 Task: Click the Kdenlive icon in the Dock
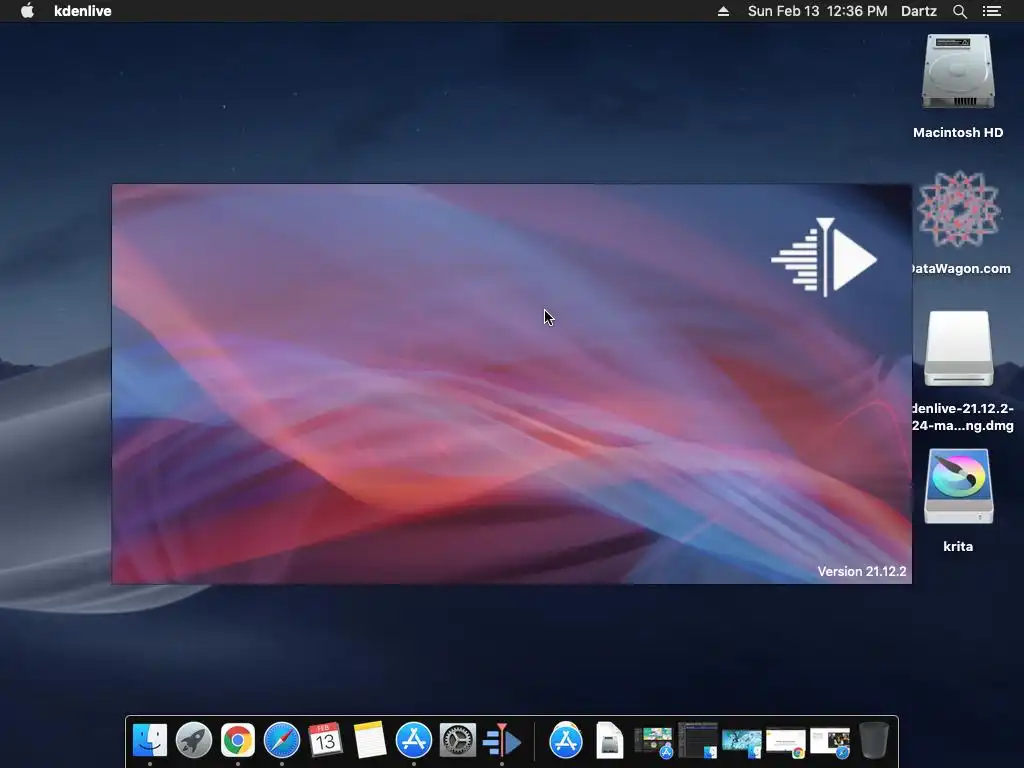click(502, 741)
